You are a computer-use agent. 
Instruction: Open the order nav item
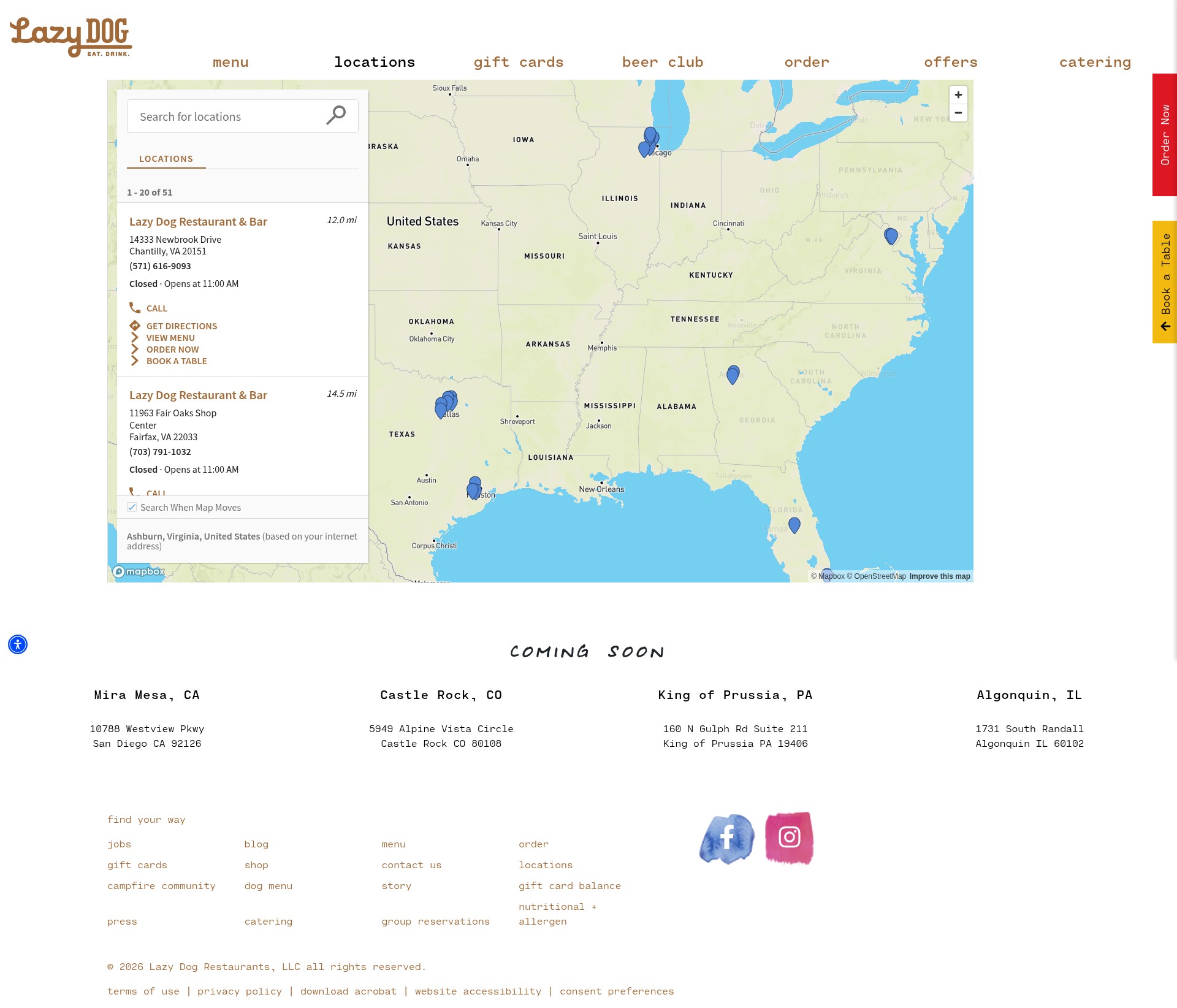point(807,62)
